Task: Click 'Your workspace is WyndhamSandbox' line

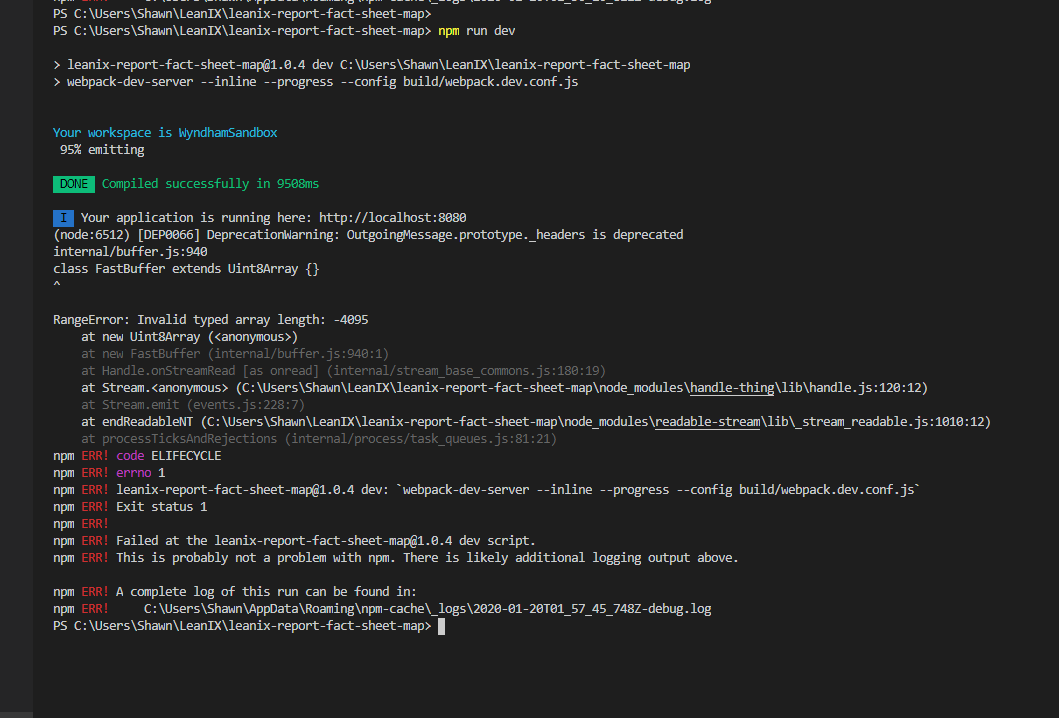Action: (165, 132)
